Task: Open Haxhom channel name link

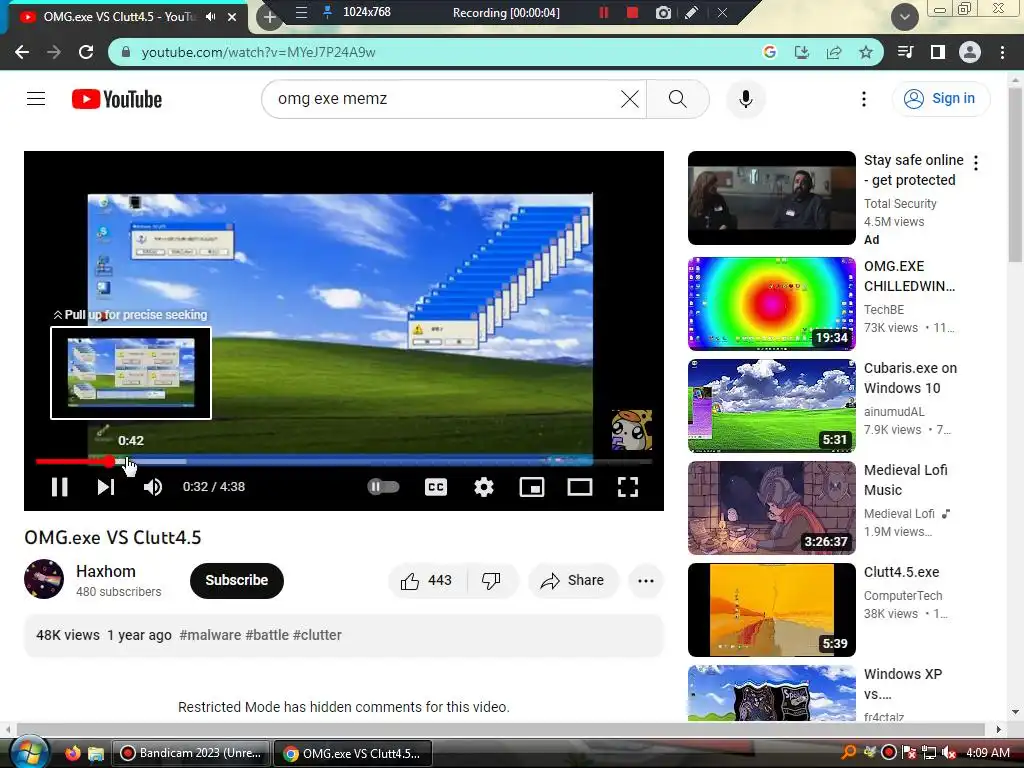Action: click(106, 571)
